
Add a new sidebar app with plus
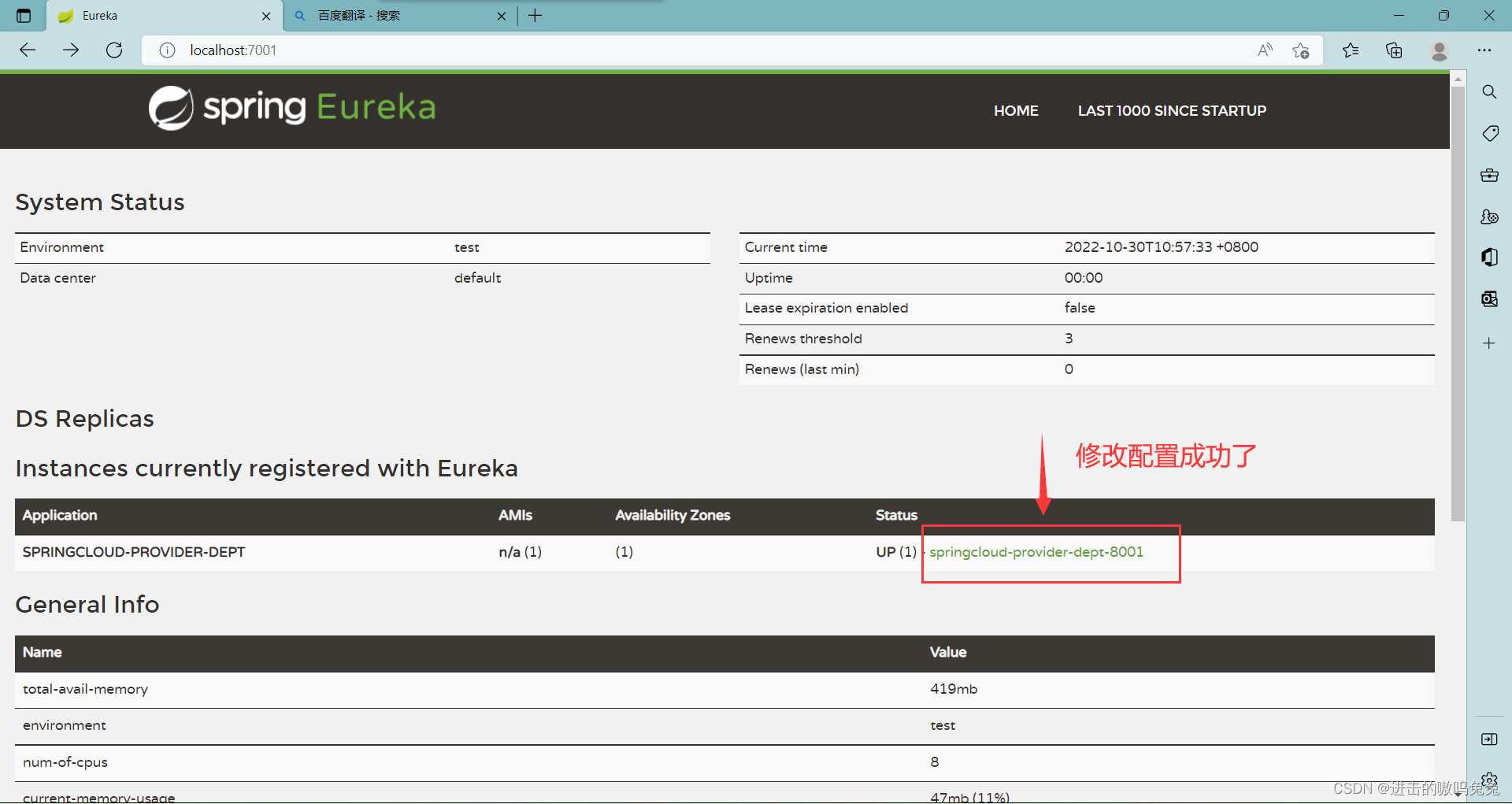(1489, 343)
